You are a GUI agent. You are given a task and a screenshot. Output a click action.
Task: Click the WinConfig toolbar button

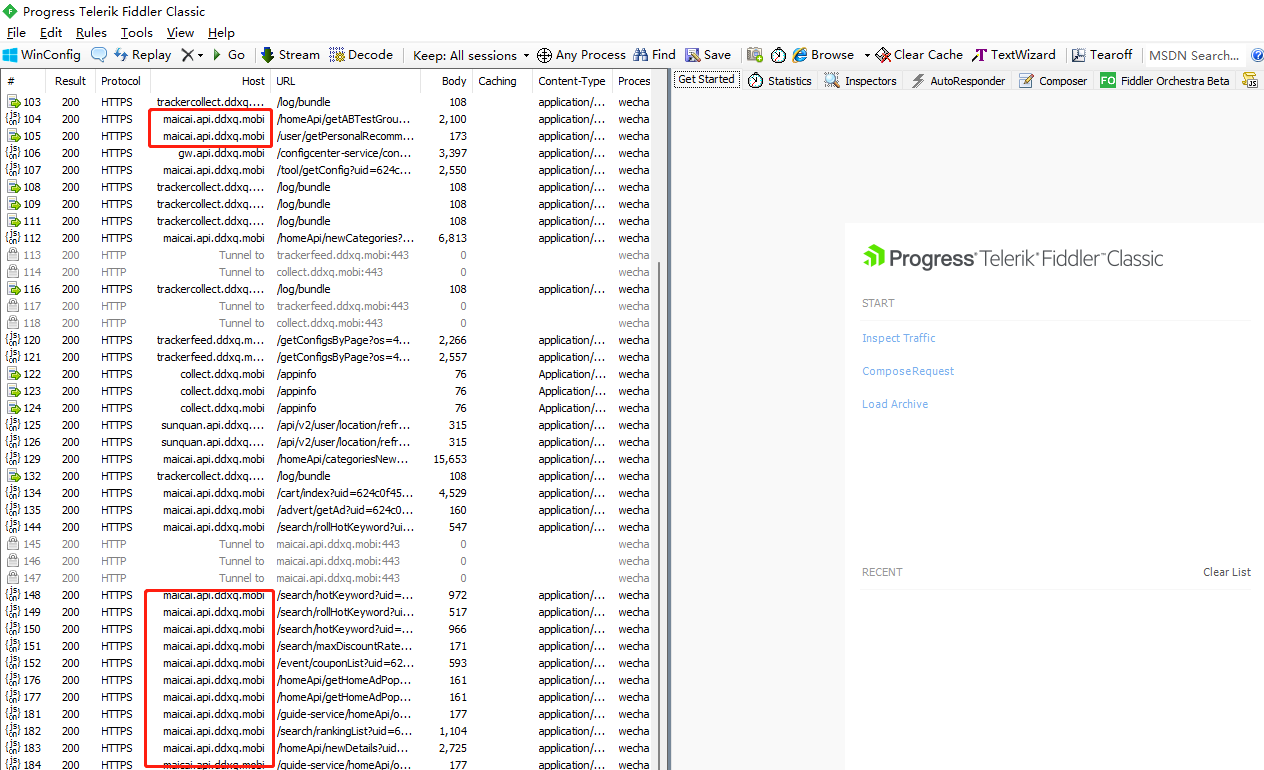[42, 55]
